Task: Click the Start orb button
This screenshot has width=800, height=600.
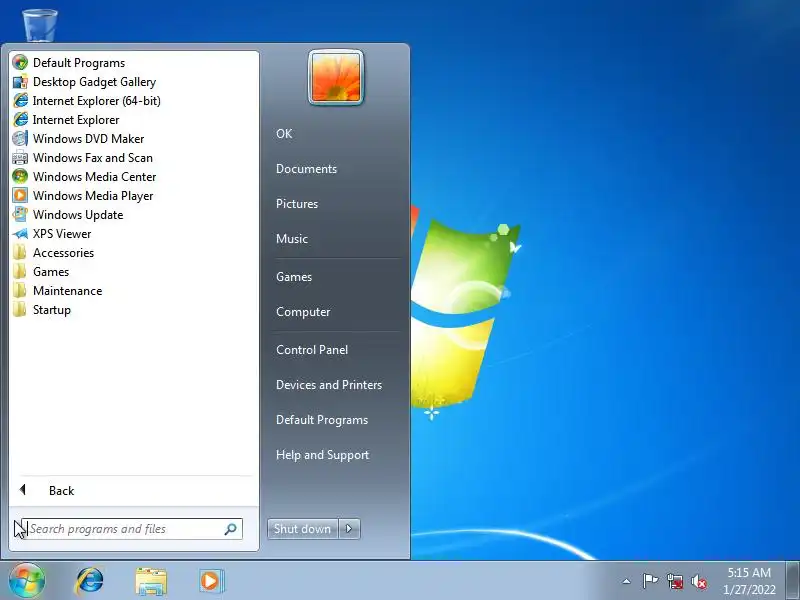Action: click(27, 580)
